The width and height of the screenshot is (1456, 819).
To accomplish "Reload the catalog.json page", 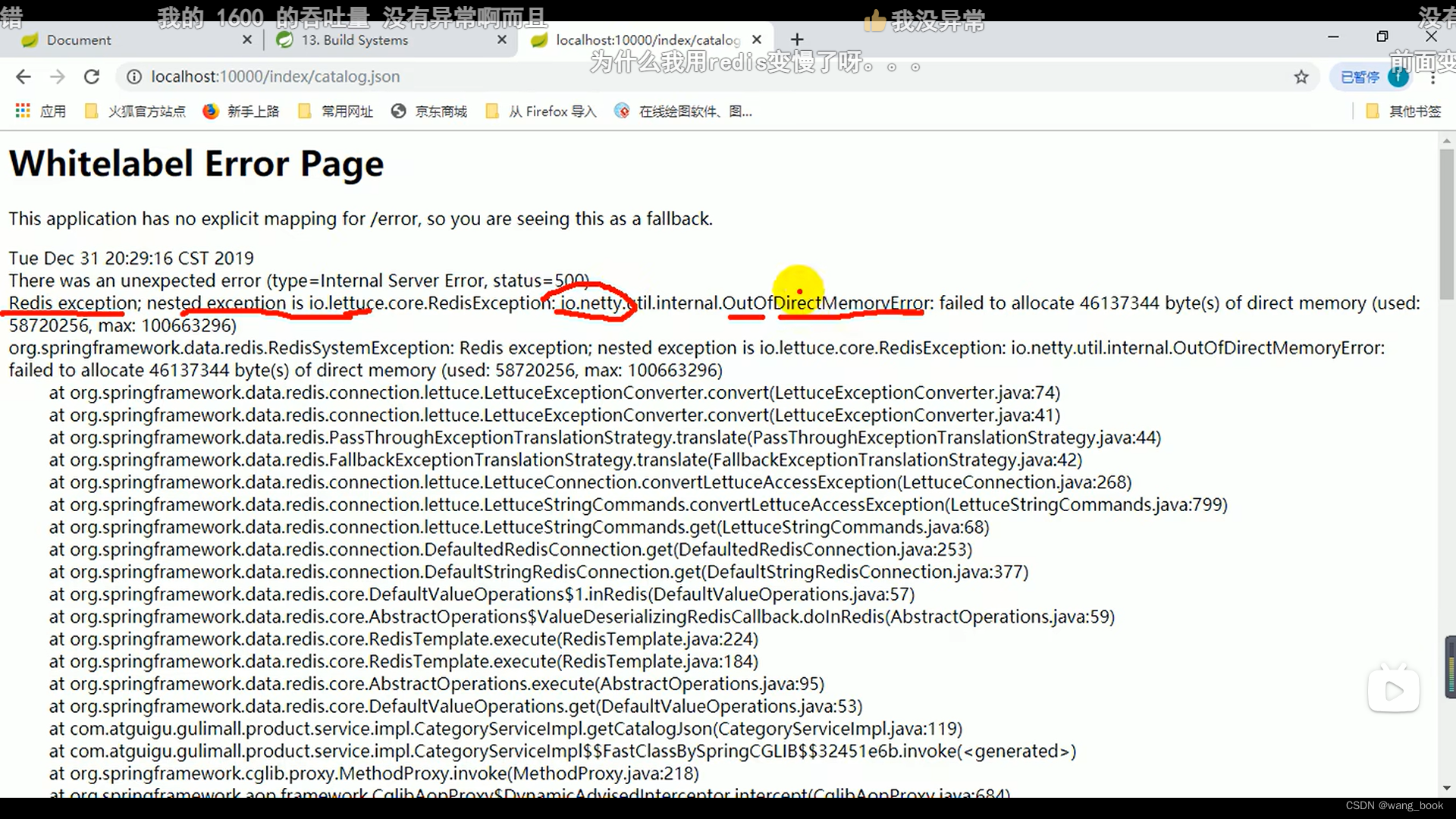I will pos(92,77).
